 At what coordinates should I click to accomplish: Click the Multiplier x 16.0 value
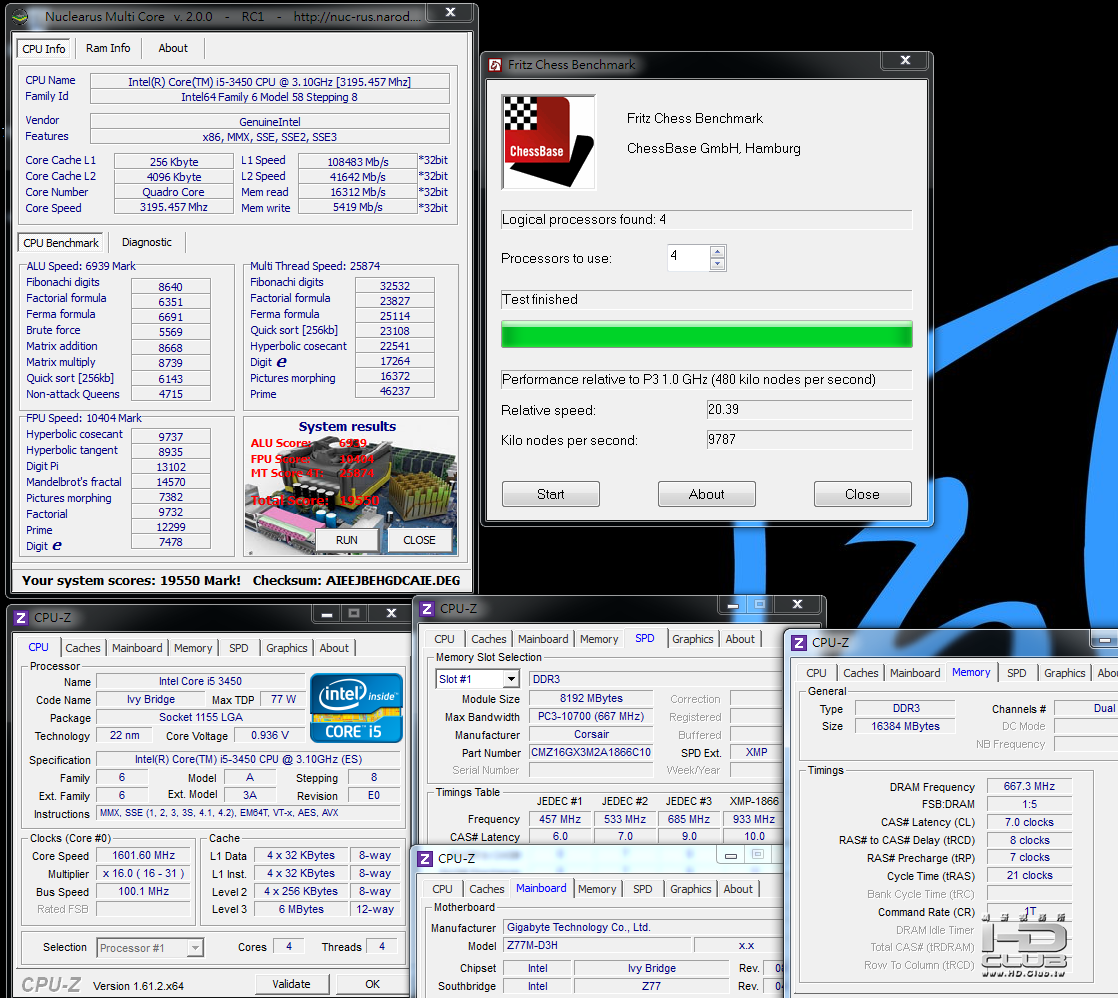(143, 873)
